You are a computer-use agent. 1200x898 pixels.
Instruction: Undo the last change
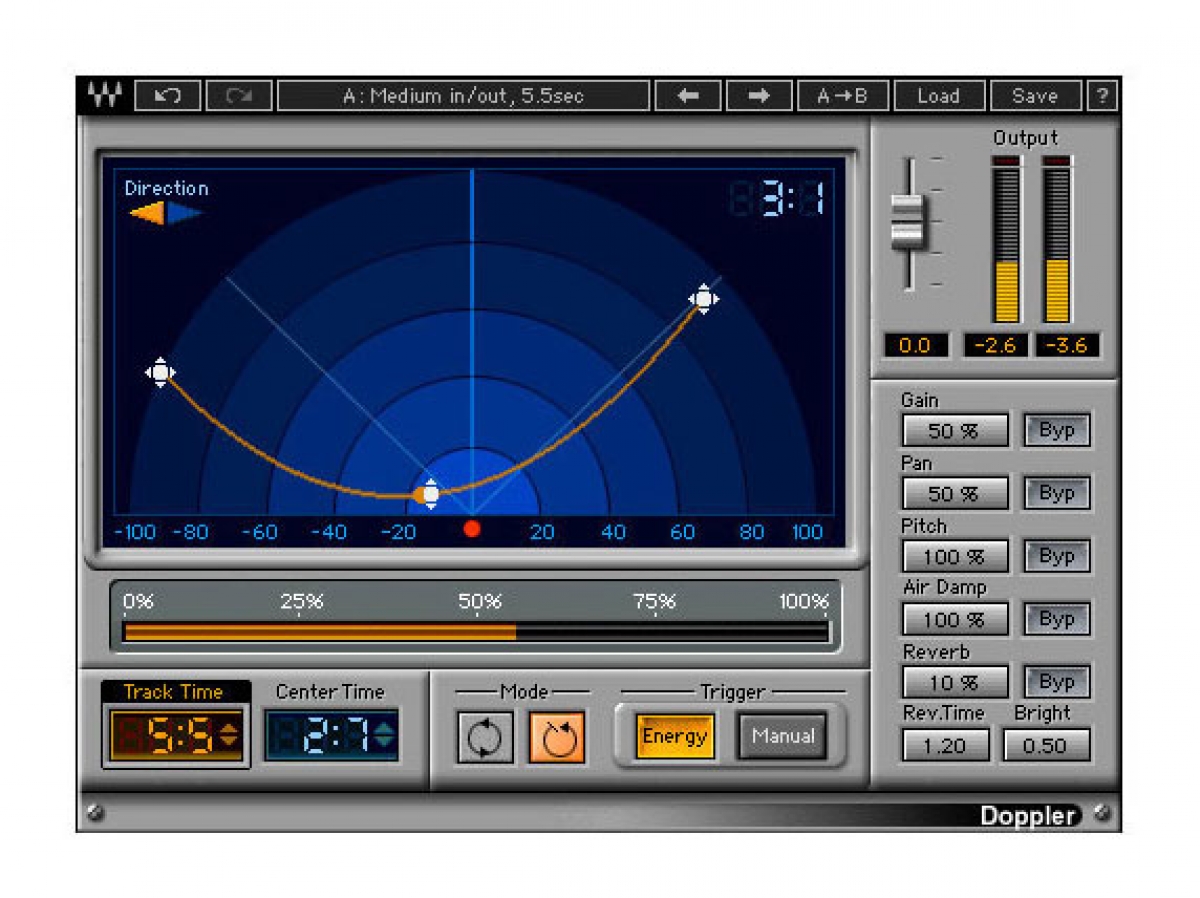coord(167,96)
